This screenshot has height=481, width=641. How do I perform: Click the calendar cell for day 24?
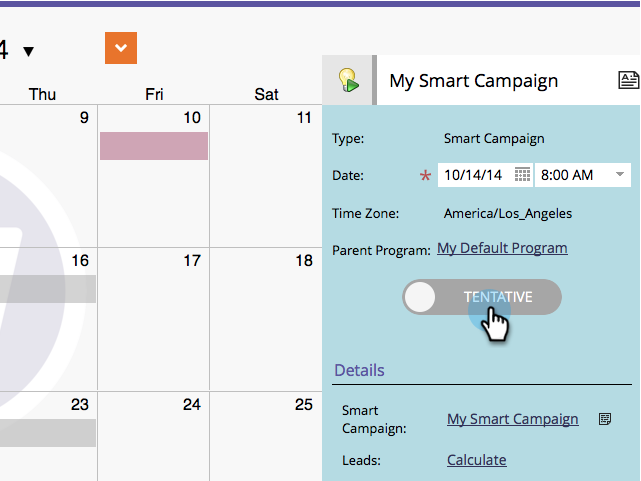[x=154, y=445]
